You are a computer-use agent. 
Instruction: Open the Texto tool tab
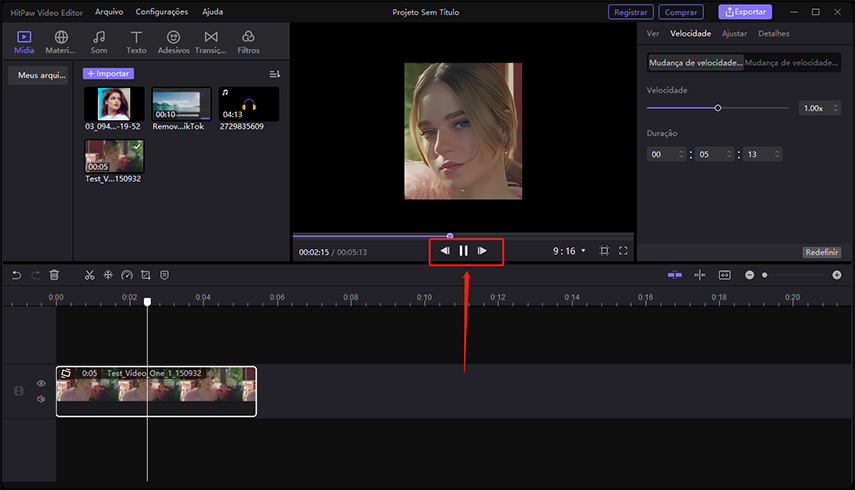(136, 42)
